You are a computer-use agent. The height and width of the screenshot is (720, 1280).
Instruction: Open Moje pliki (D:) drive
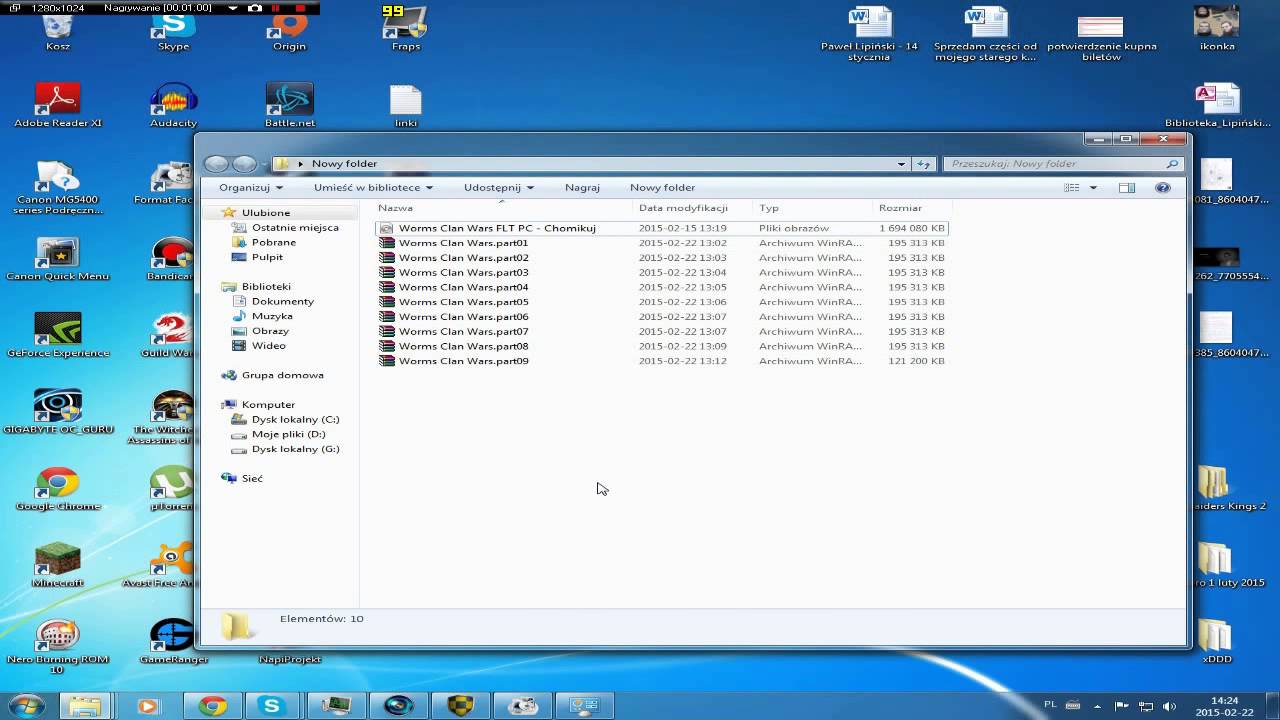pyautogui.click(x=288, y=434)
